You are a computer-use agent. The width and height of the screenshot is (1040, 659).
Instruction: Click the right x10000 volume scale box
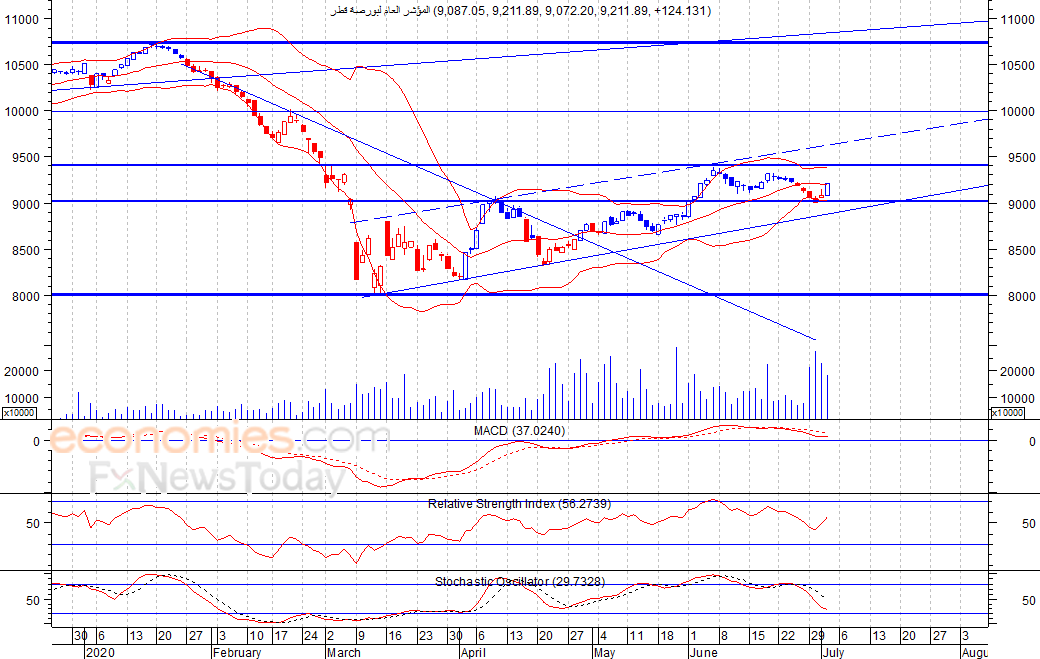pyautogui.click(x=1007, y=413)
